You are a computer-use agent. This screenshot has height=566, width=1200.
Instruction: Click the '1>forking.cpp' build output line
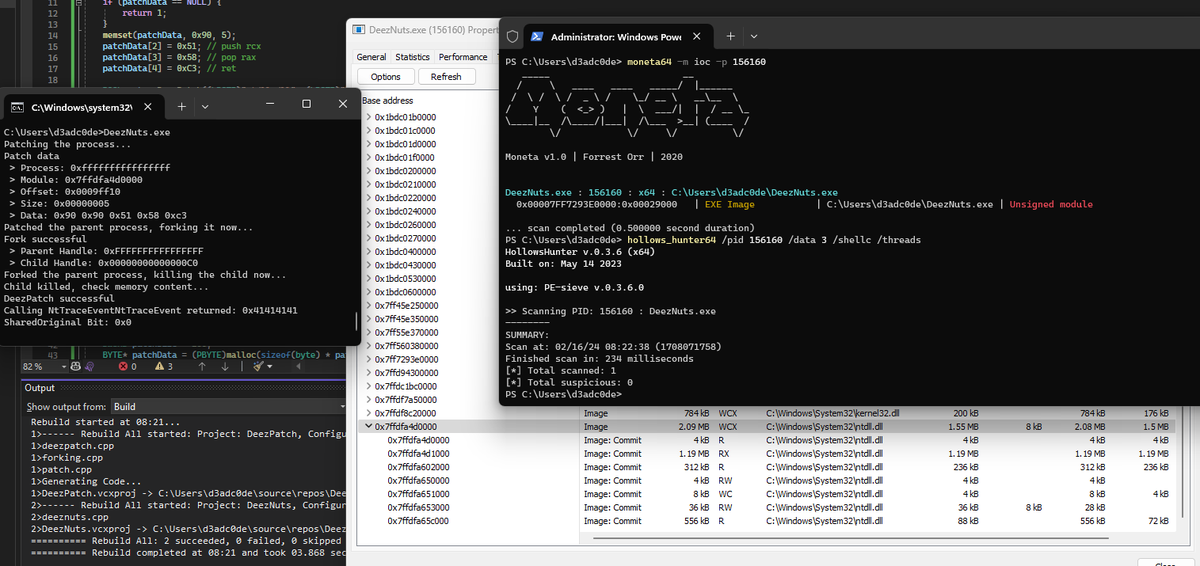click(65, 460)
